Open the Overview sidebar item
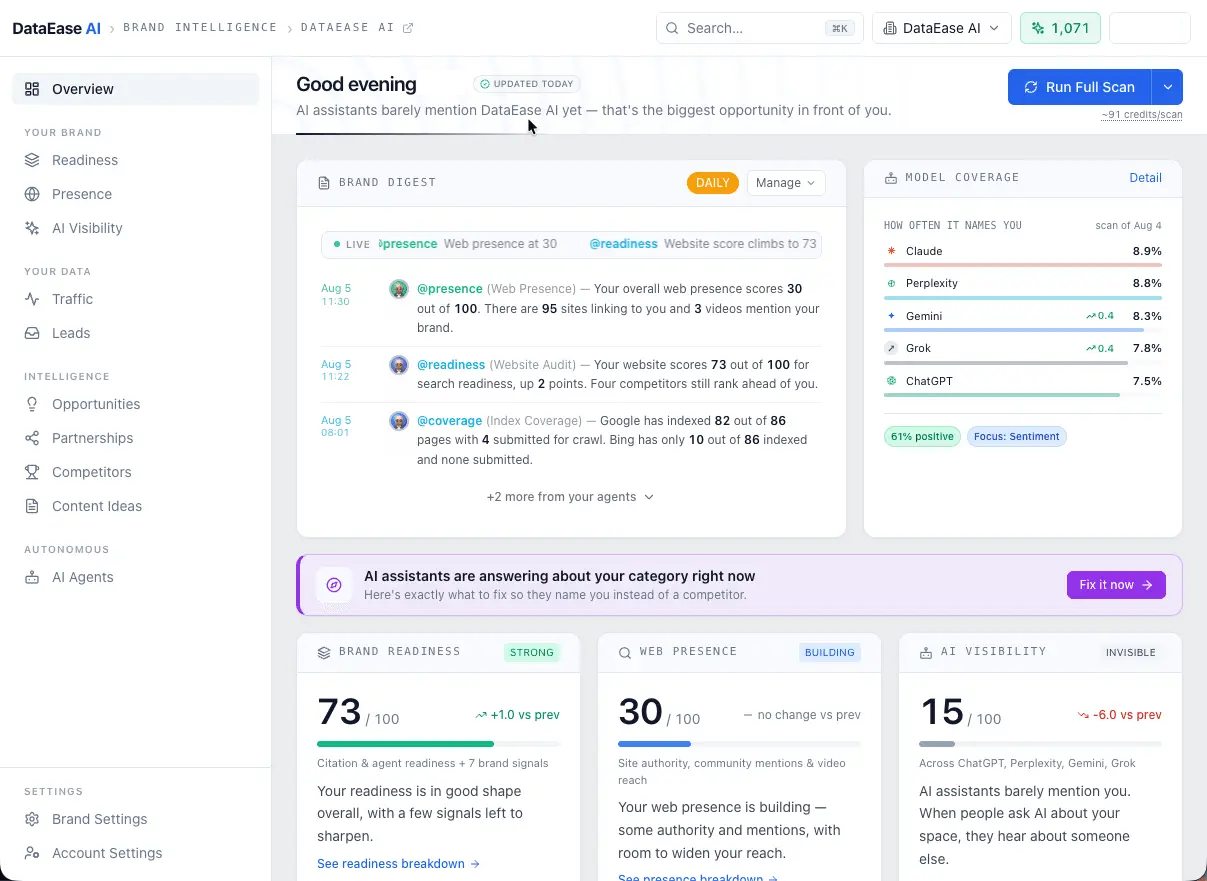 click(x=135, y=89)
